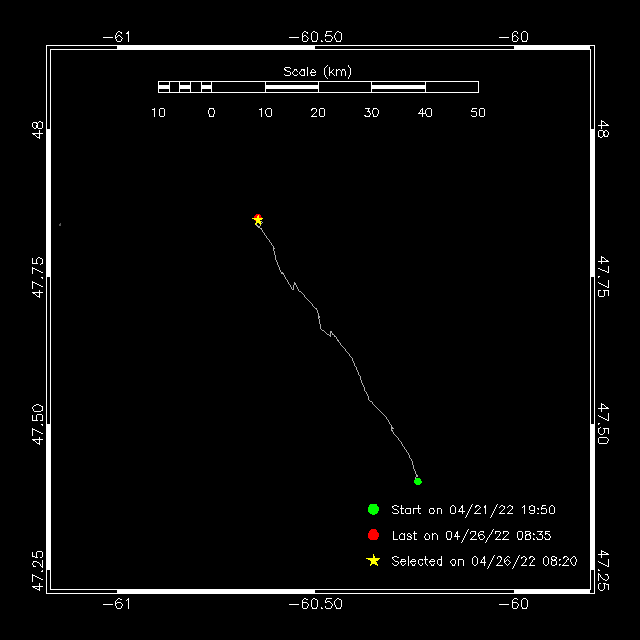The width and height of the screenshot is (640, 640).
Task: Click top axis longitude label '-61'
Action: [117, 37]
